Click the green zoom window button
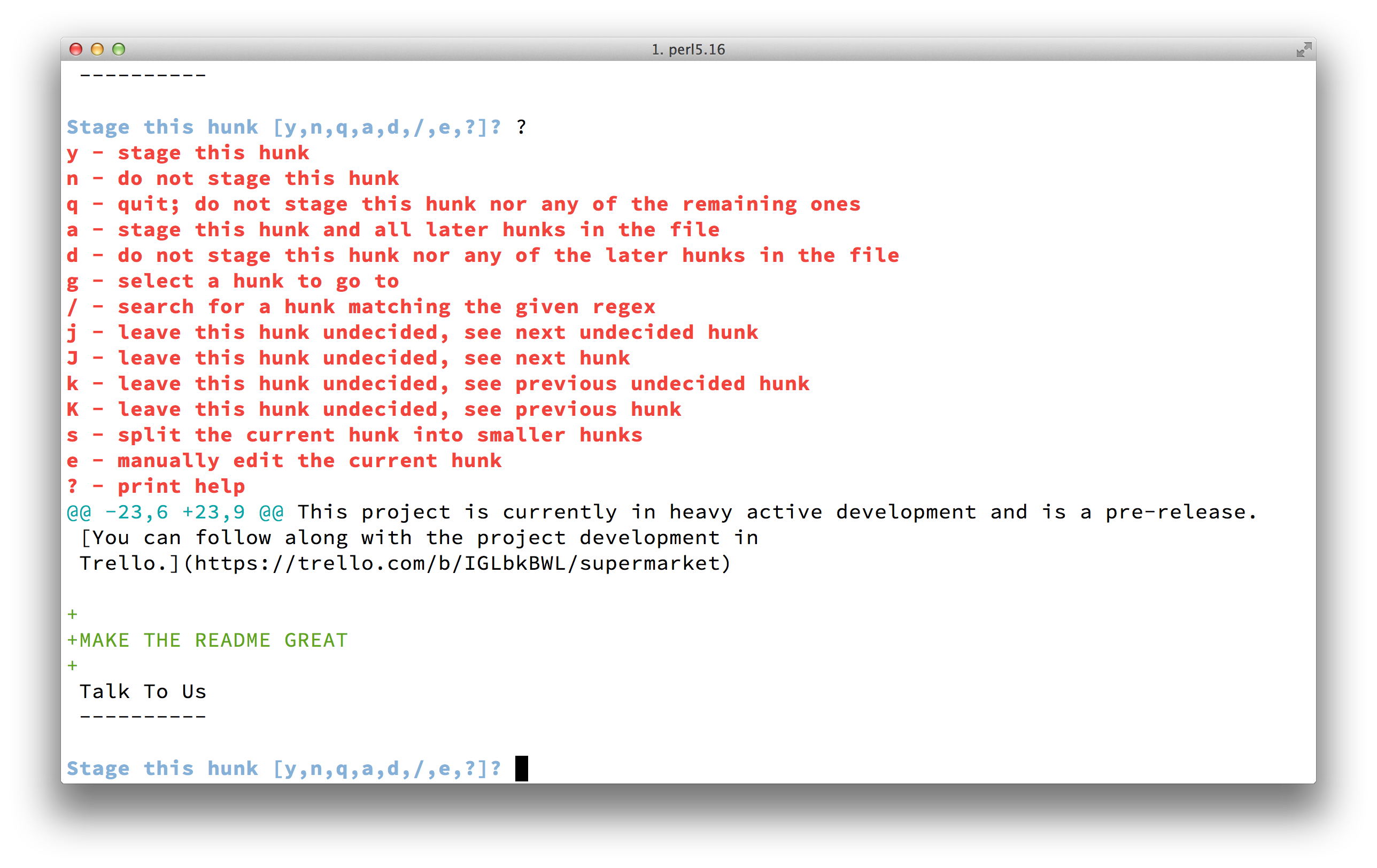The width and height of the screenshot is (1377, 868). click(x=118, y=49)
